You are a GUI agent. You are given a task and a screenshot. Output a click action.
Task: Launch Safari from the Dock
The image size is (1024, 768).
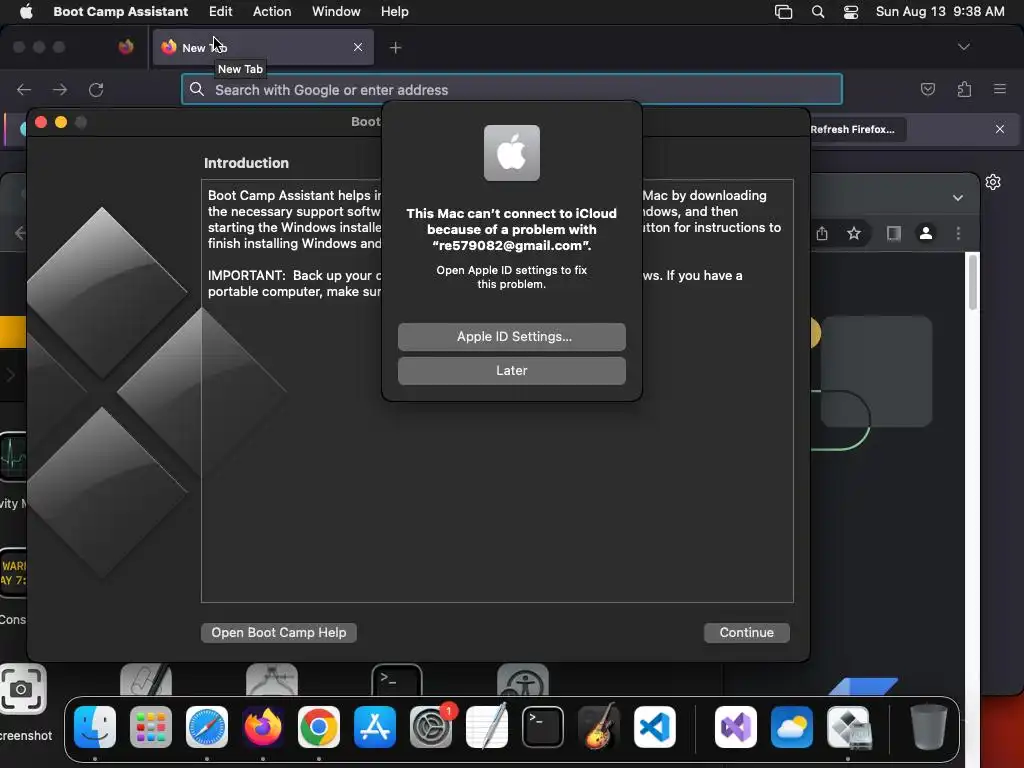[x=207, y=727]
